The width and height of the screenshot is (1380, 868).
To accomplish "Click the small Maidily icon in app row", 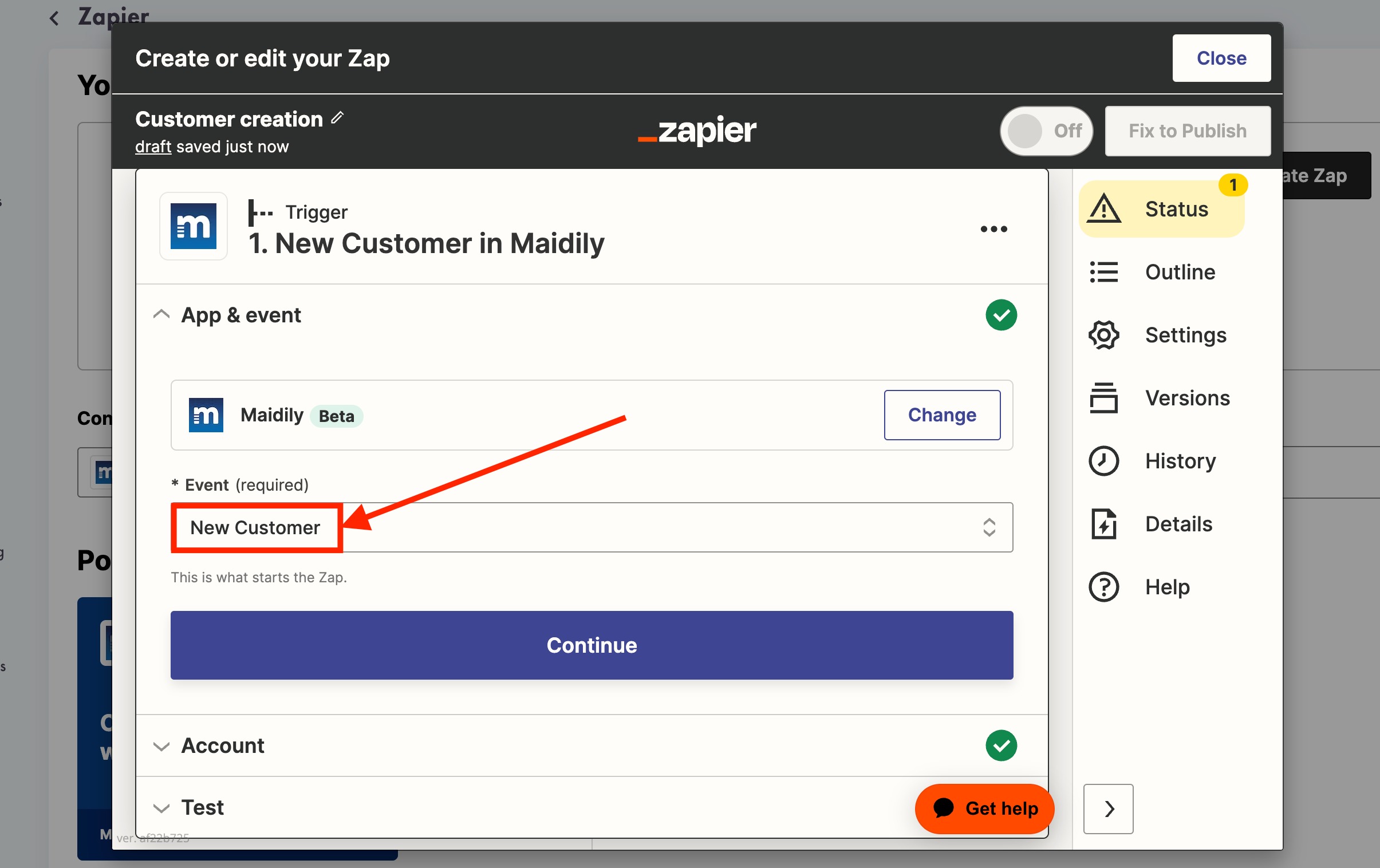I will coord(206,415).
